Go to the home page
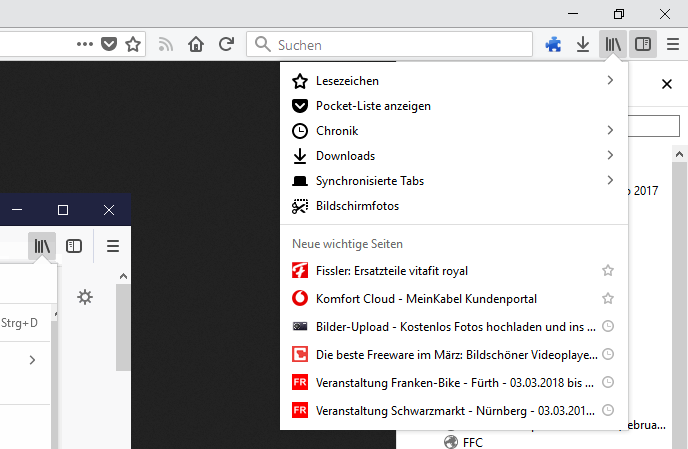This screenshot has width=688, height=449. pos(196,44)
